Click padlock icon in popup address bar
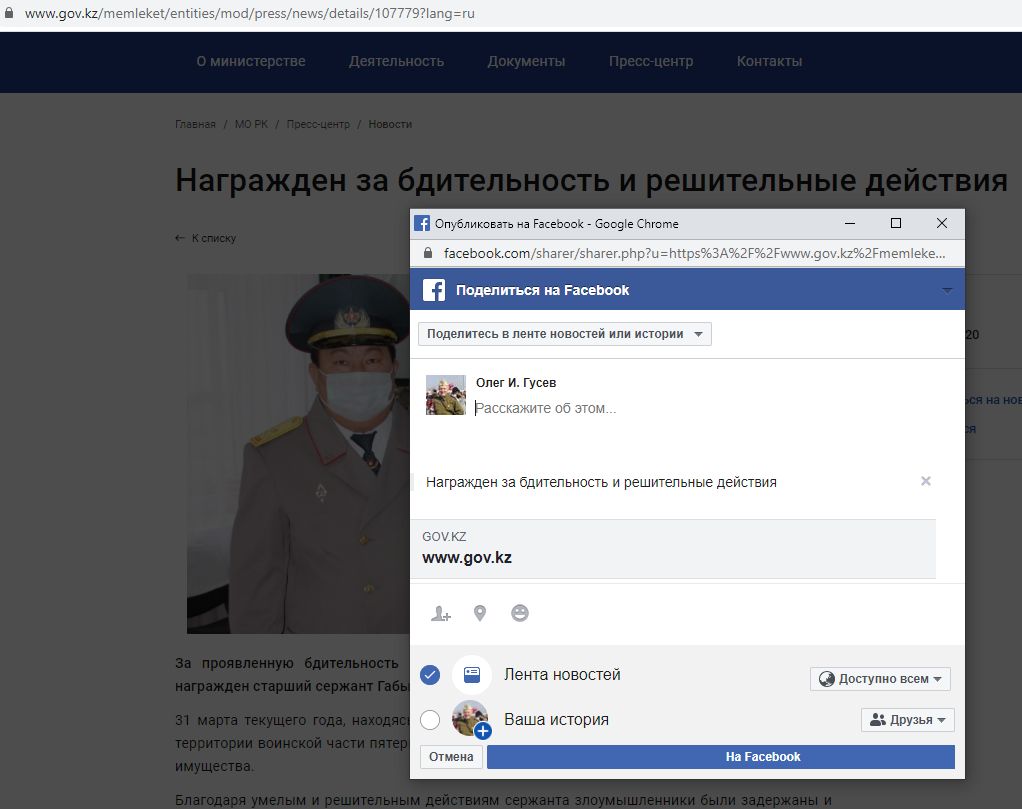Screen dimensions: 1022x809 pos(428,253)
